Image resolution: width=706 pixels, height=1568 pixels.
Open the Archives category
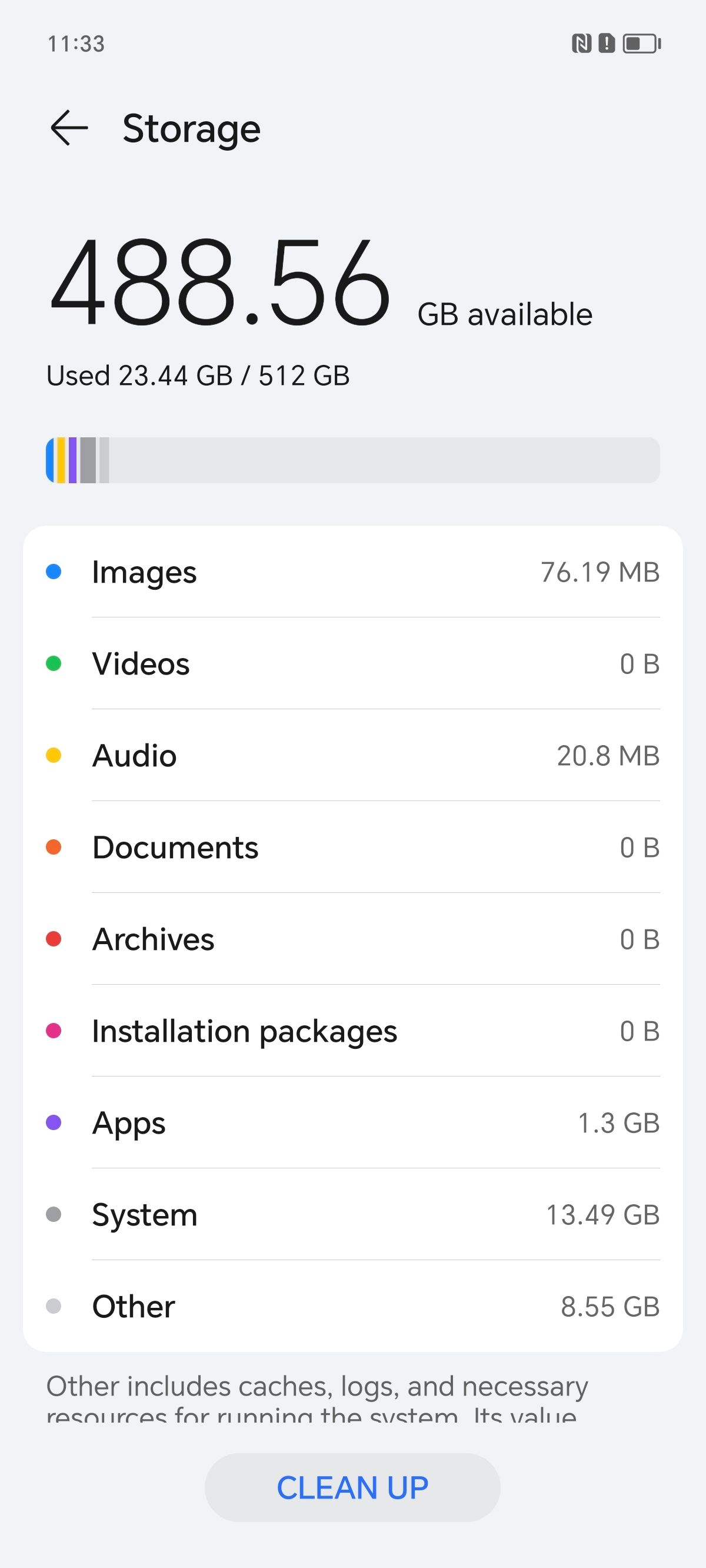point(353,939)
